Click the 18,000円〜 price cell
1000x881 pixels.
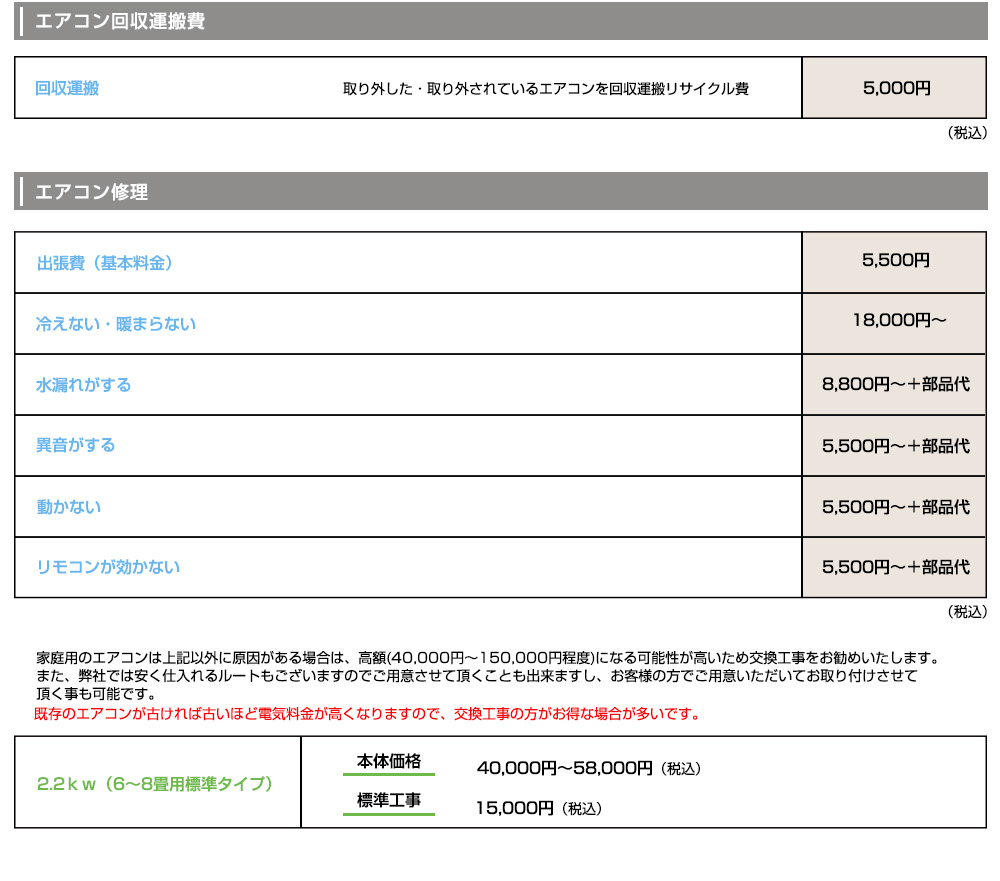893,324
